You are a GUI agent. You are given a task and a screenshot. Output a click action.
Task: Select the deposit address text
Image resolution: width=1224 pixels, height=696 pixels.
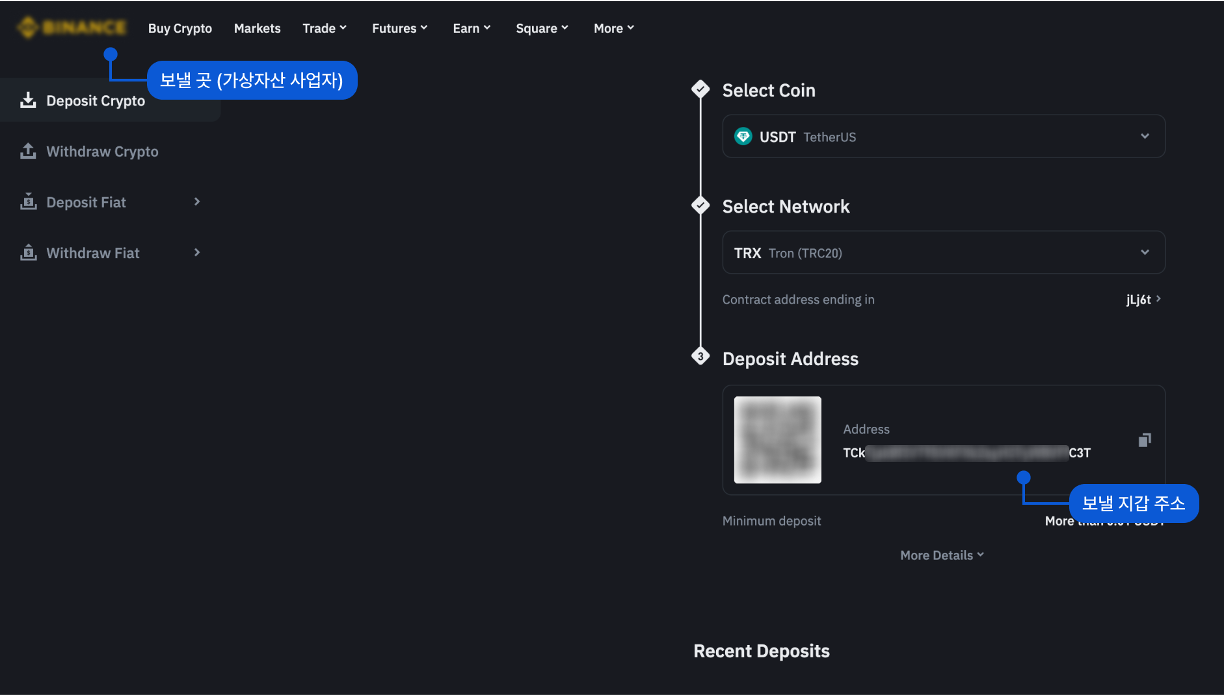click(967, 453)
